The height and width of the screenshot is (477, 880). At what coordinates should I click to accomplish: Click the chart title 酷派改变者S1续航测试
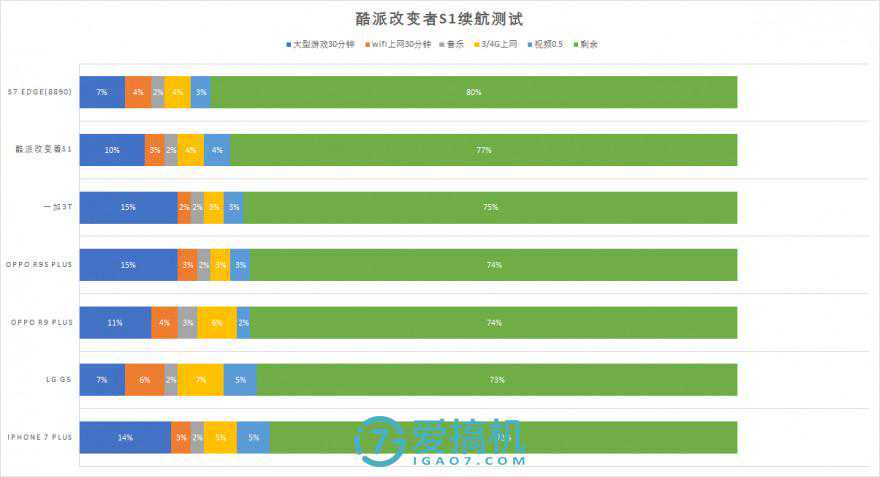439,19
